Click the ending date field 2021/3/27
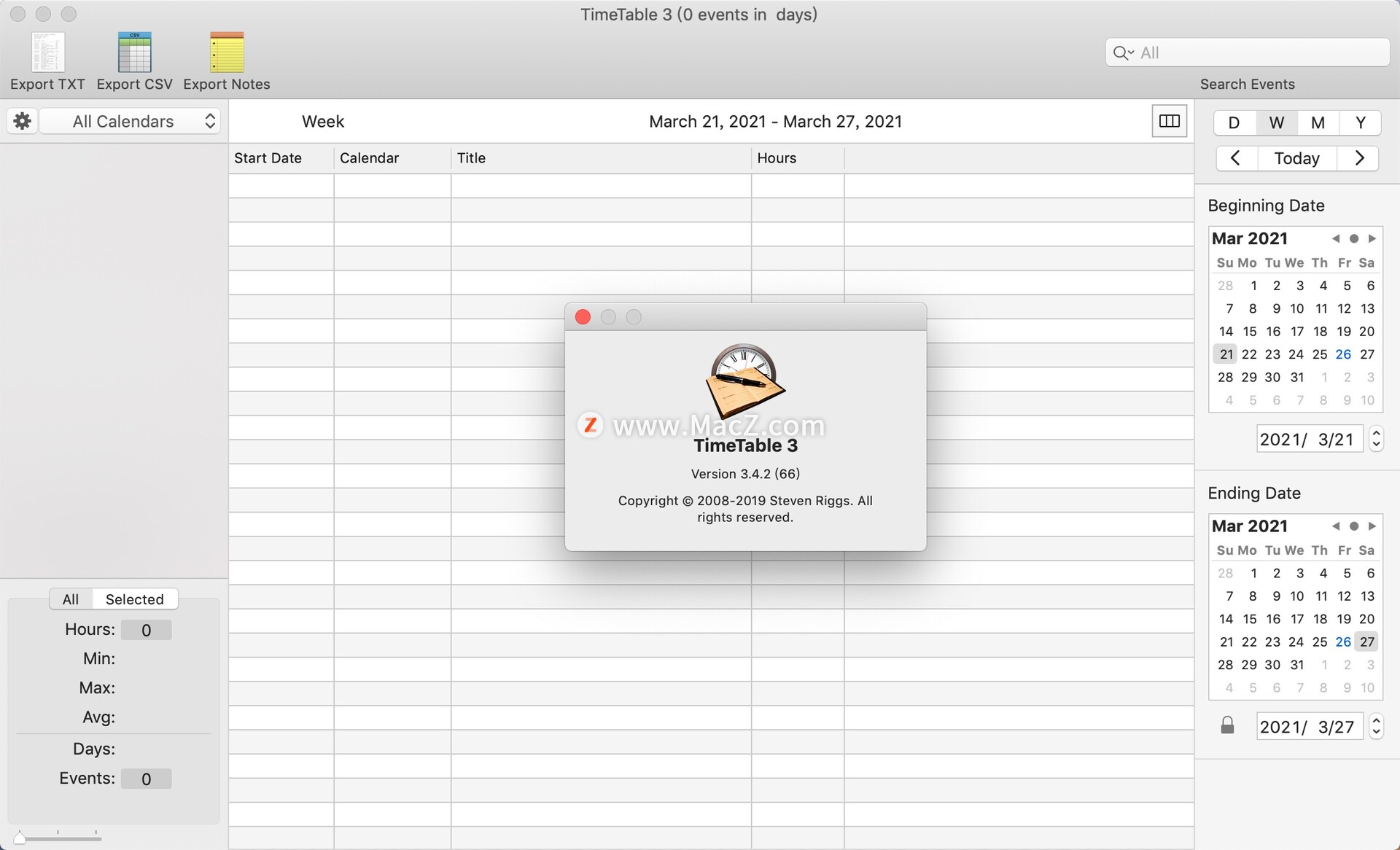1400x850 pixels. click(1310, 726)
